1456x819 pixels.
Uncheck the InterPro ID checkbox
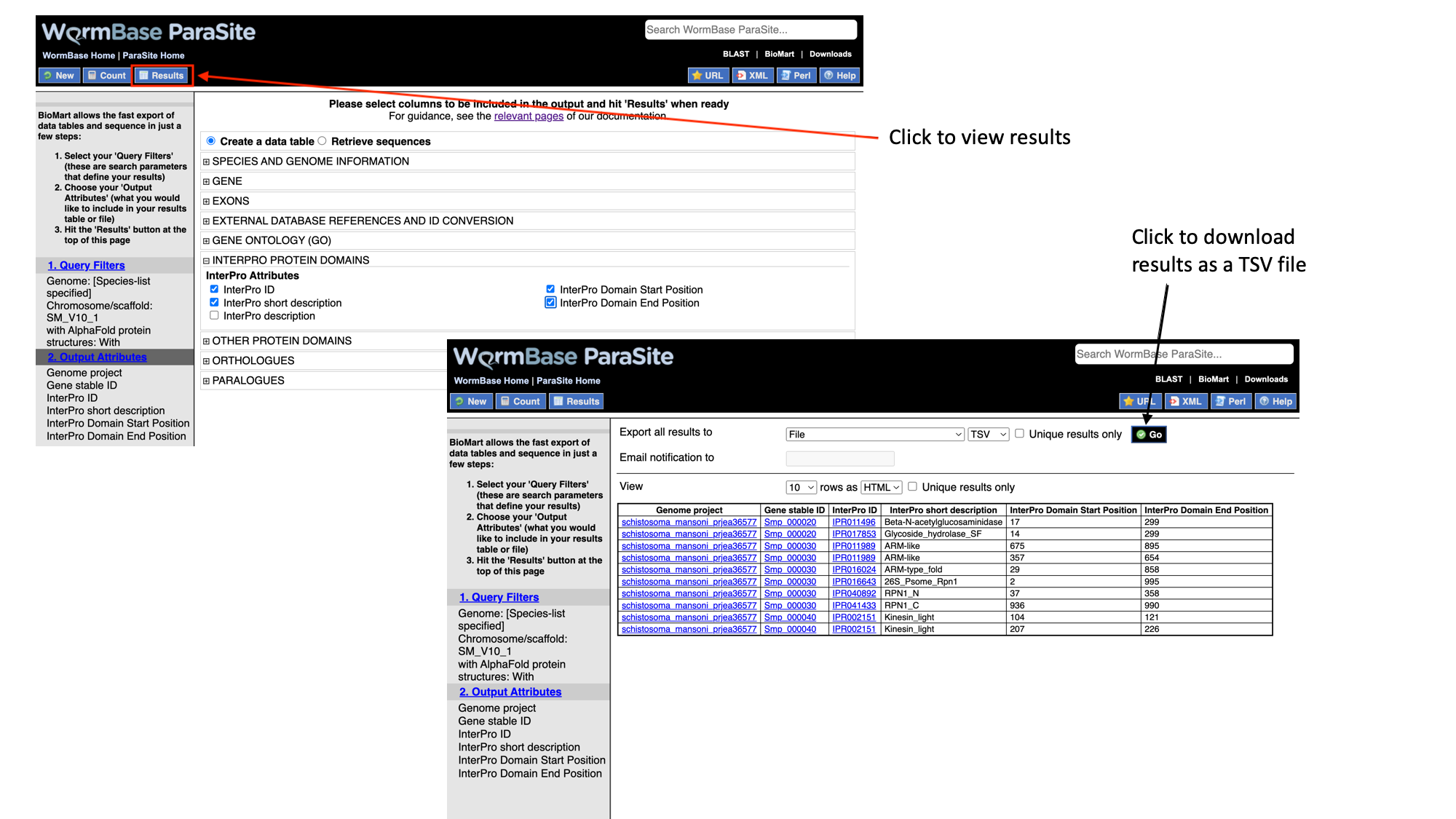[x=214, y=289]
